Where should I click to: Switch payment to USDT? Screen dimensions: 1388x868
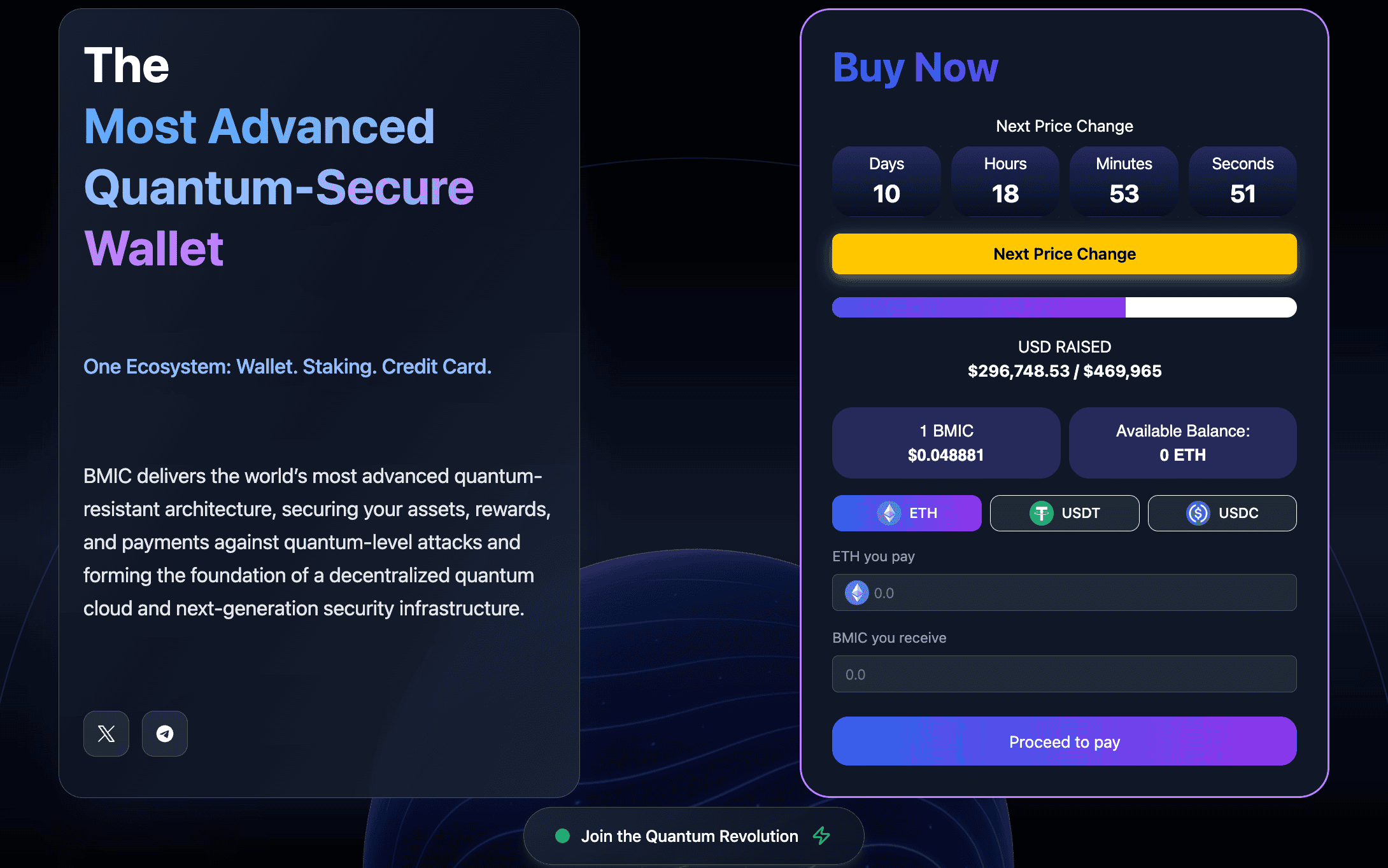coord(1065,513)
